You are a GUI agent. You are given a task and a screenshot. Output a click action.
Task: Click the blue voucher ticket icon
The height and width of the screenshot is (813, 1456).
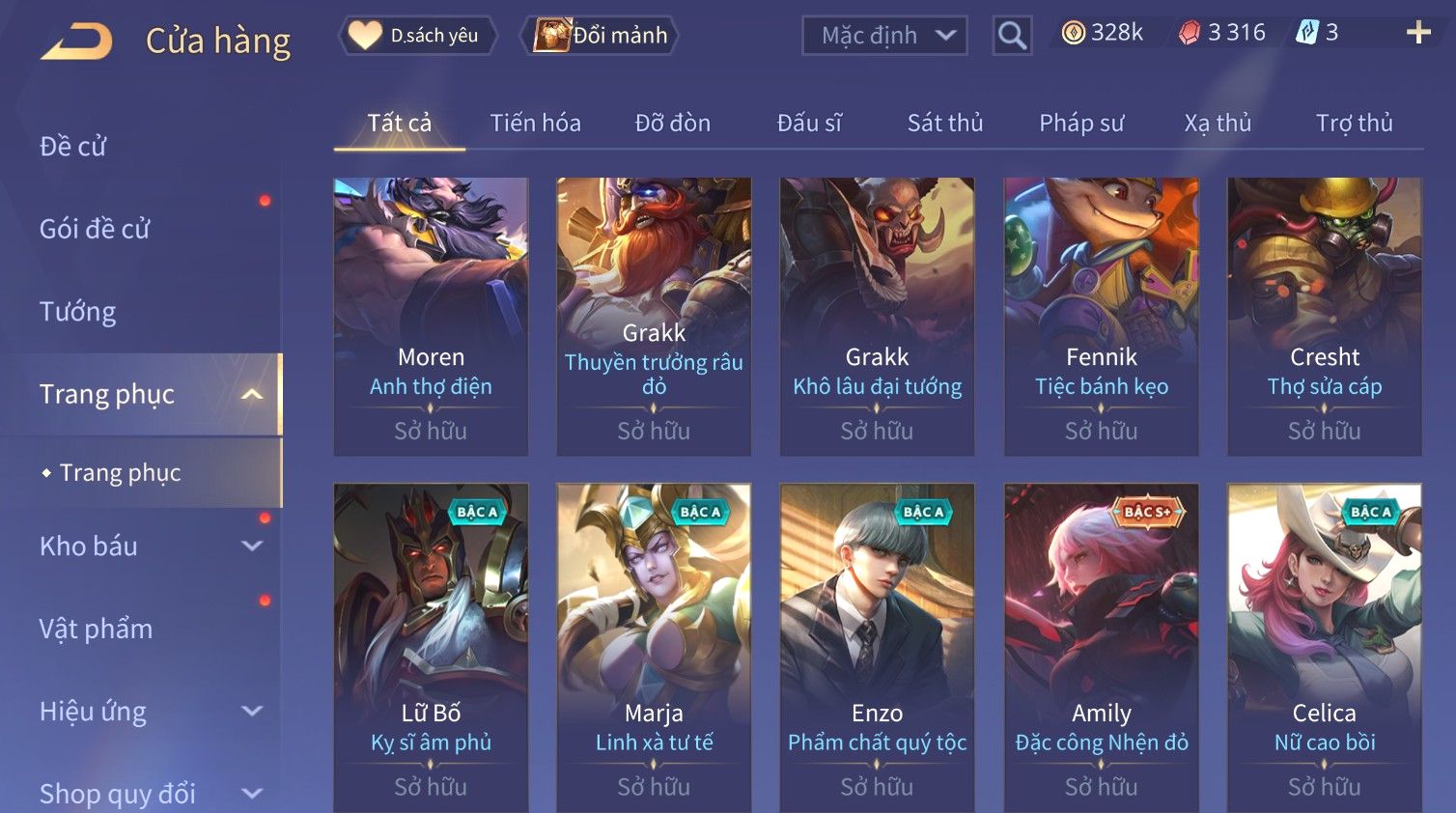[x=1306, y=33]
